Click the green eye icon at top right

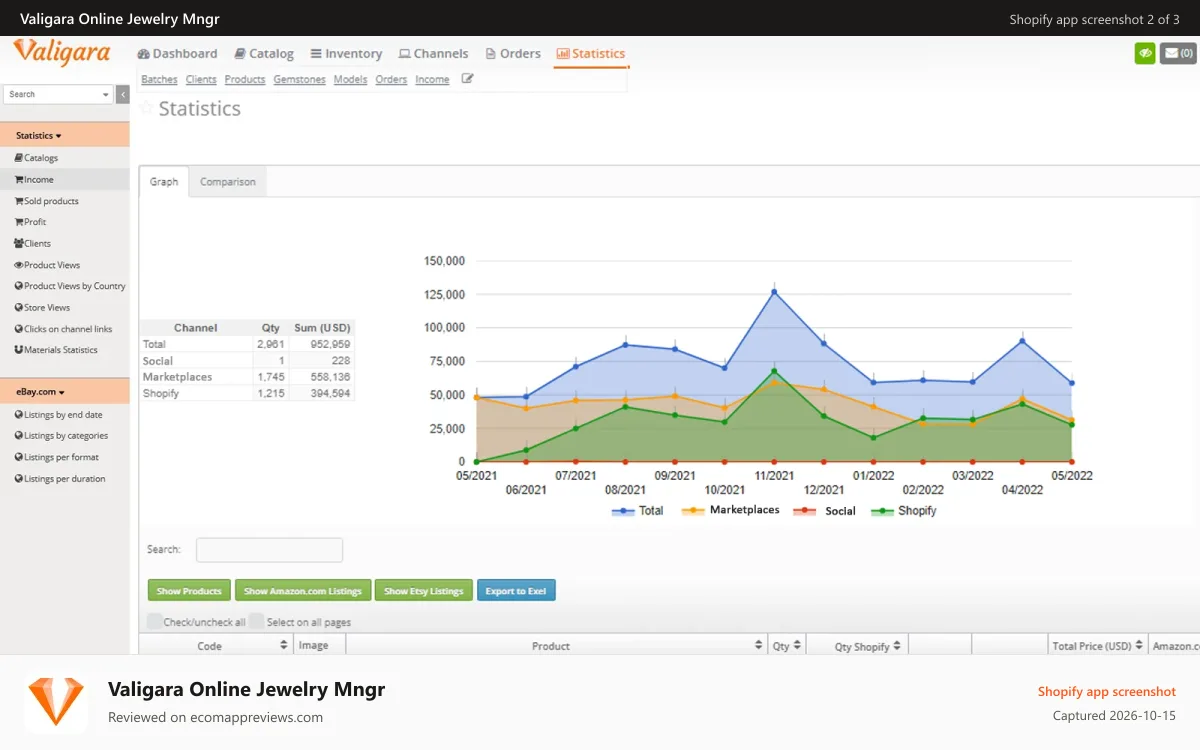click(1145, 53)
